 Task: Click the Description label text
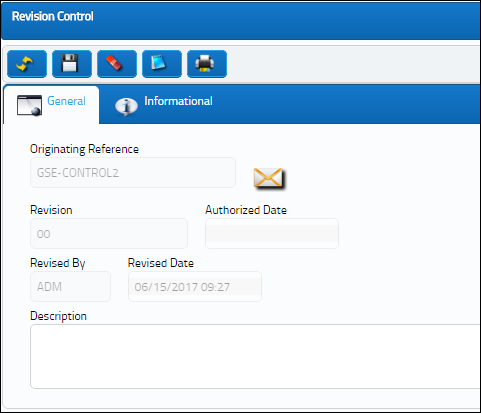(58, 316)
